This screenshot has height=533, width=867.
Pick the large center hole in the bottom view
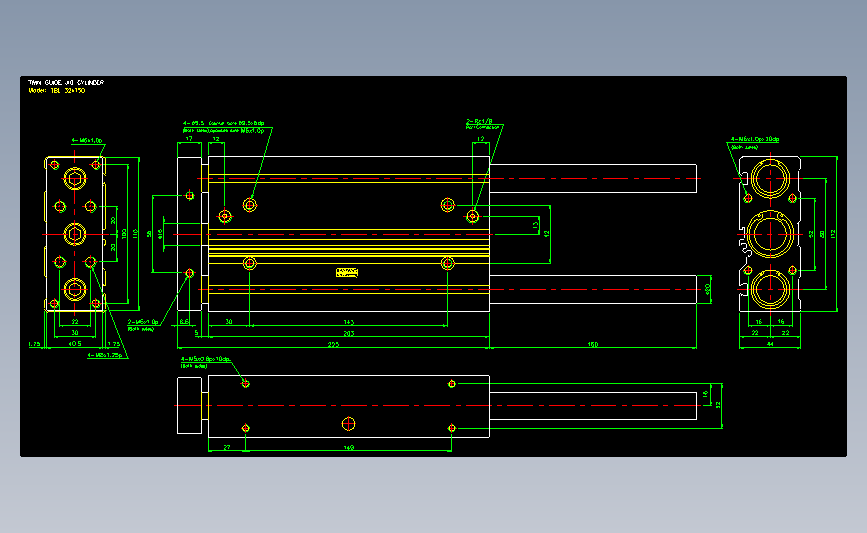[348, 424]
